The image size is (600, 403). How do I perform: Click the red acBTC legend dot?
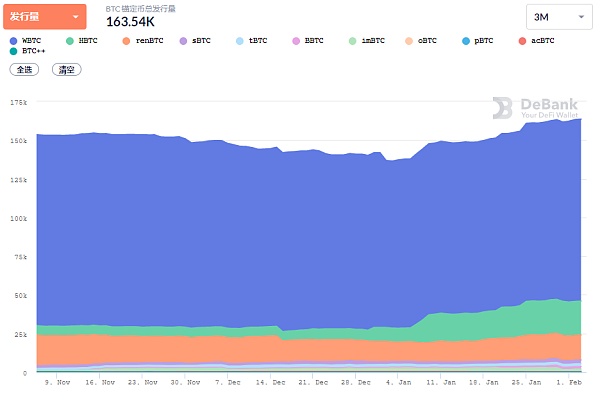pos(524,40)
